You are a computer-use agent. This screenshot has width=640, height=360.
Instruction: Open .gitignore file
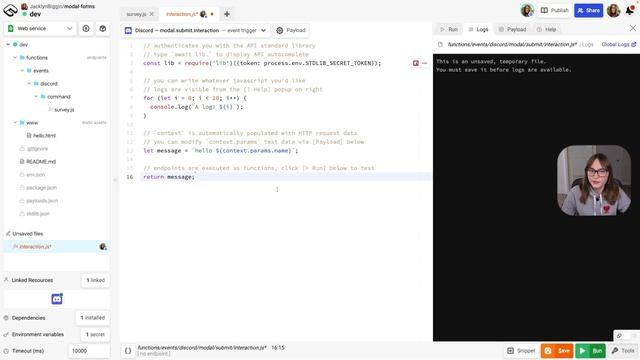click(37, 149)
